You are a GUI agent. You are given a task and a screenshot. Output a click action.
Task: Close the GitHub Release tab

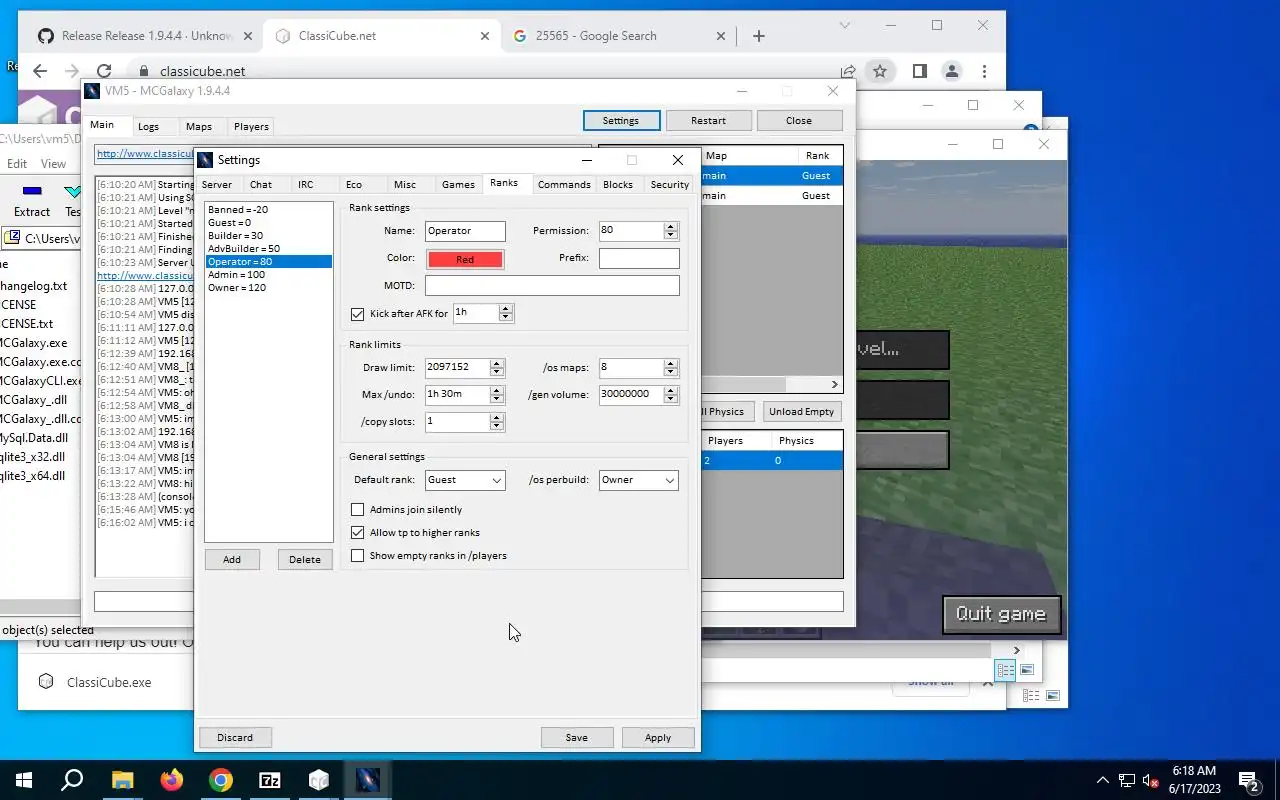pyautogui.click(x=249, y=36)
